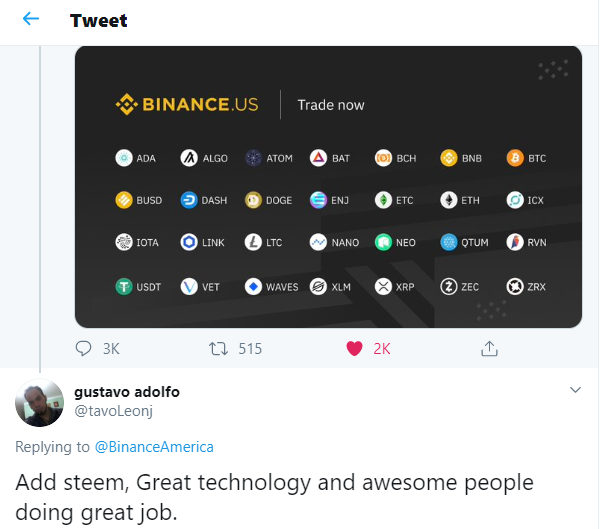Image resolution: width=600 pixels, height=529 pixels.
Task: Click the USDT tether coin icon
Action: [124, 286]
